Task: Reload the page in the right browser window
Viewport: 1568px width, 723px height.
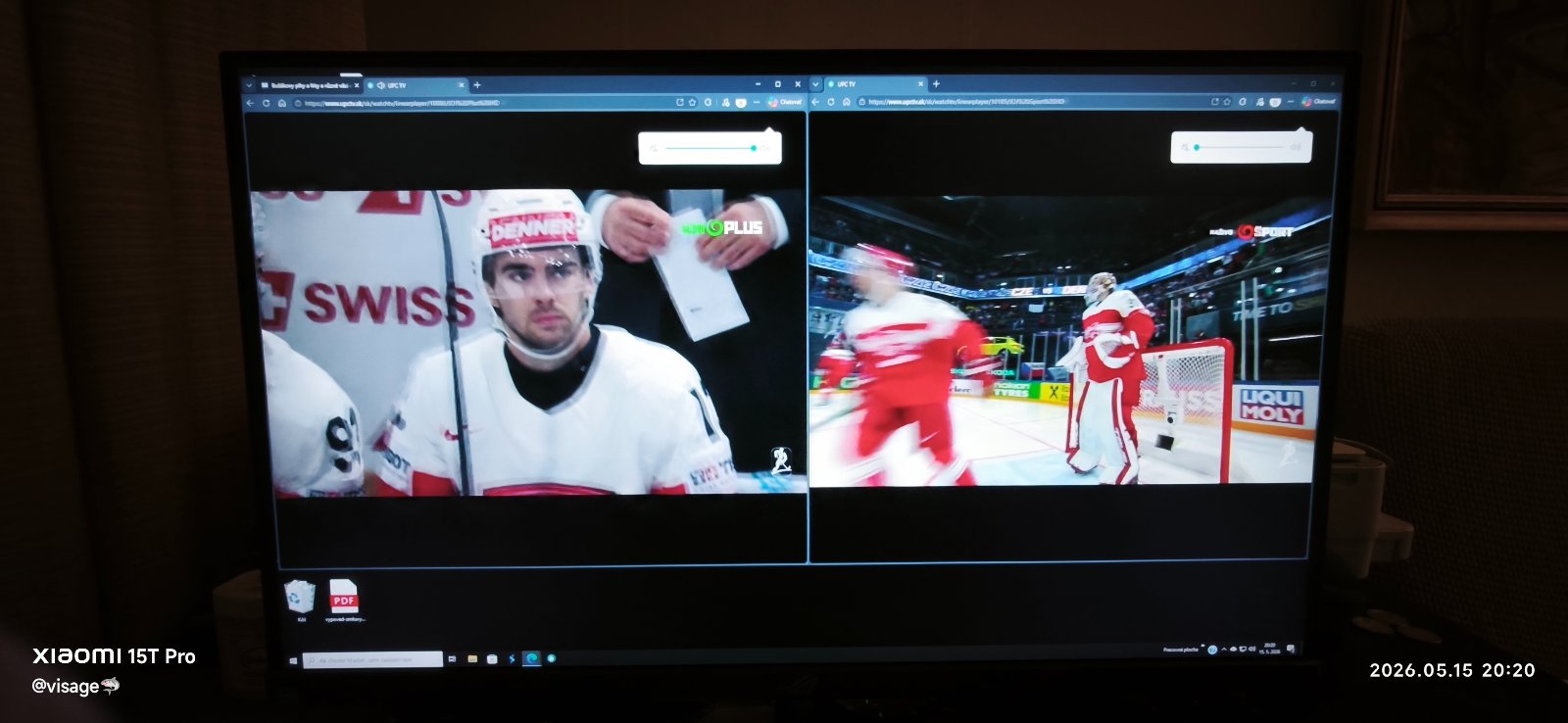Action: [831, 102]
